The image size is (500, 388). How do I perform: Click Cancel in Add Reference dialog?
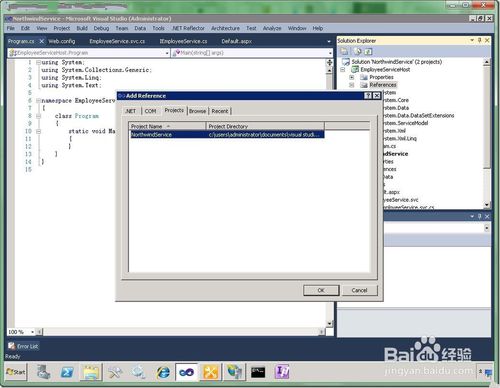[359, 290]
